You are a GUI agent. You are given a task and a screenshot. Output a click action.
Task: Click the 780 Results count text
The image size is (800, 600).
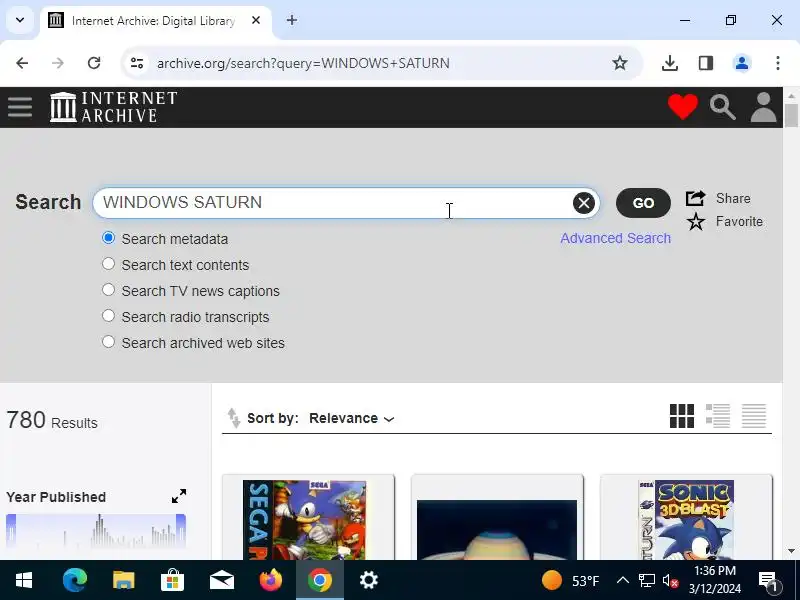[x=52, y=421]
